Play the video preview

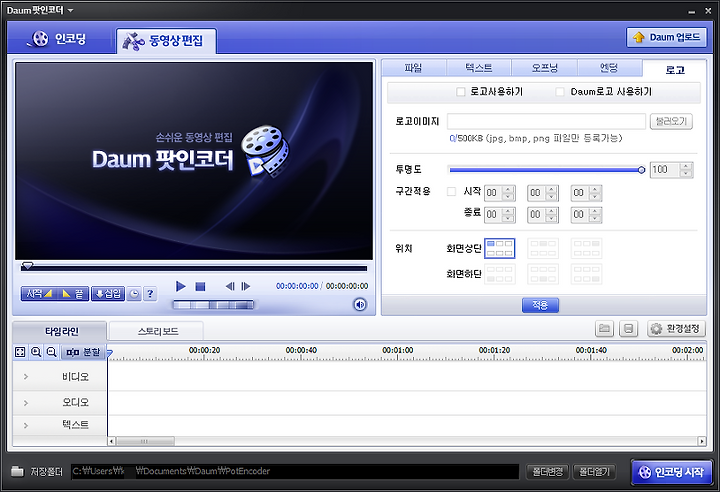[180, 286]
